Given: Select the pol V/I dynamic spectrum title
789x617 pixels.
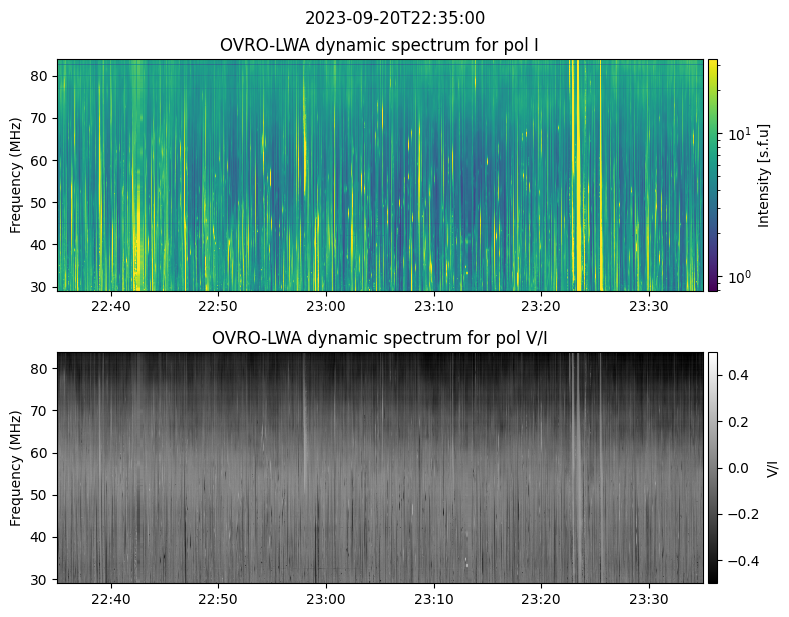Looking at the screenshot, I should [x=379, y=338].
